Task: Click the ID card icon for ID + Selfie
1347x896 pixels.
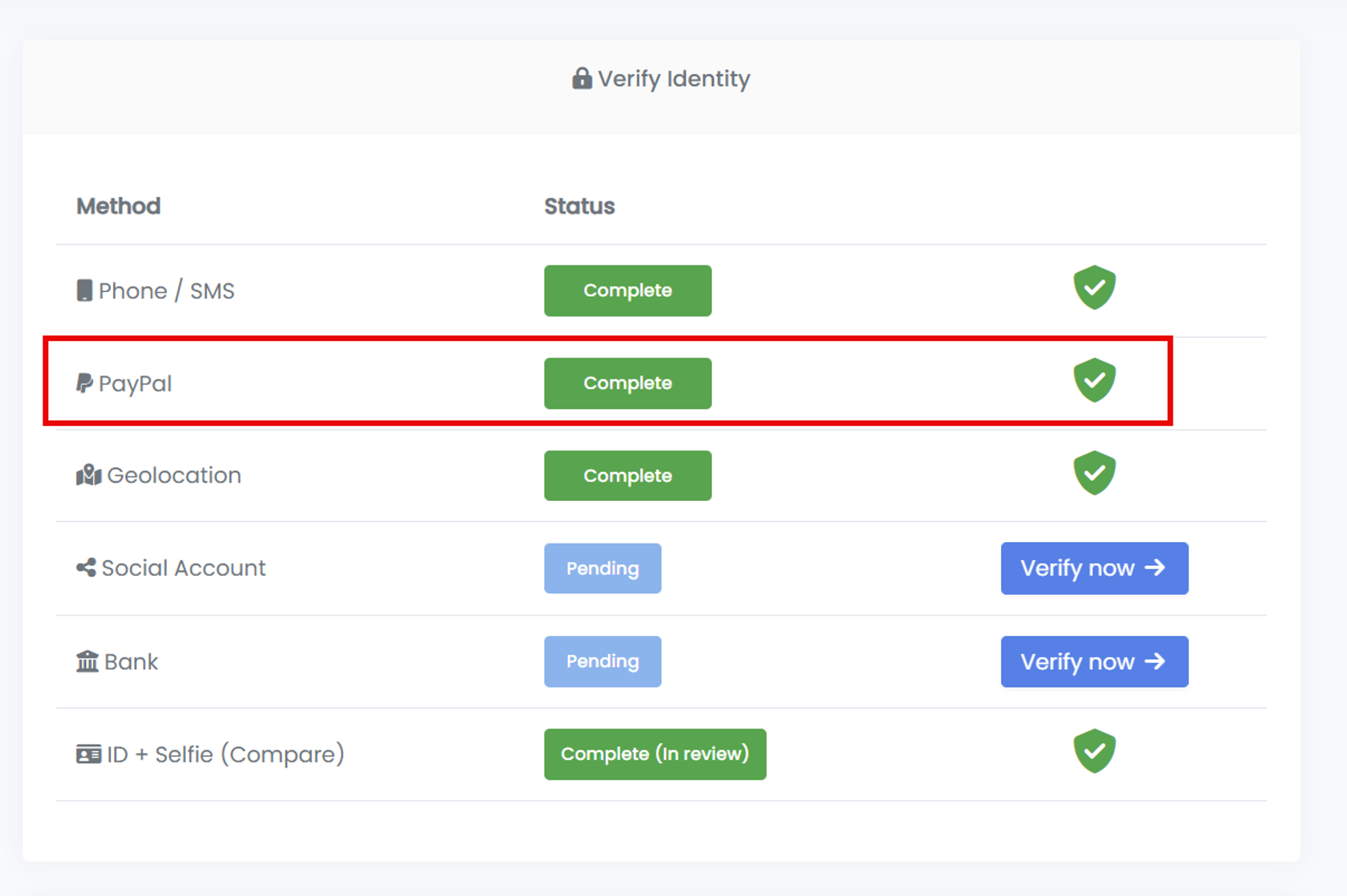Action: (x=88, y=754)
